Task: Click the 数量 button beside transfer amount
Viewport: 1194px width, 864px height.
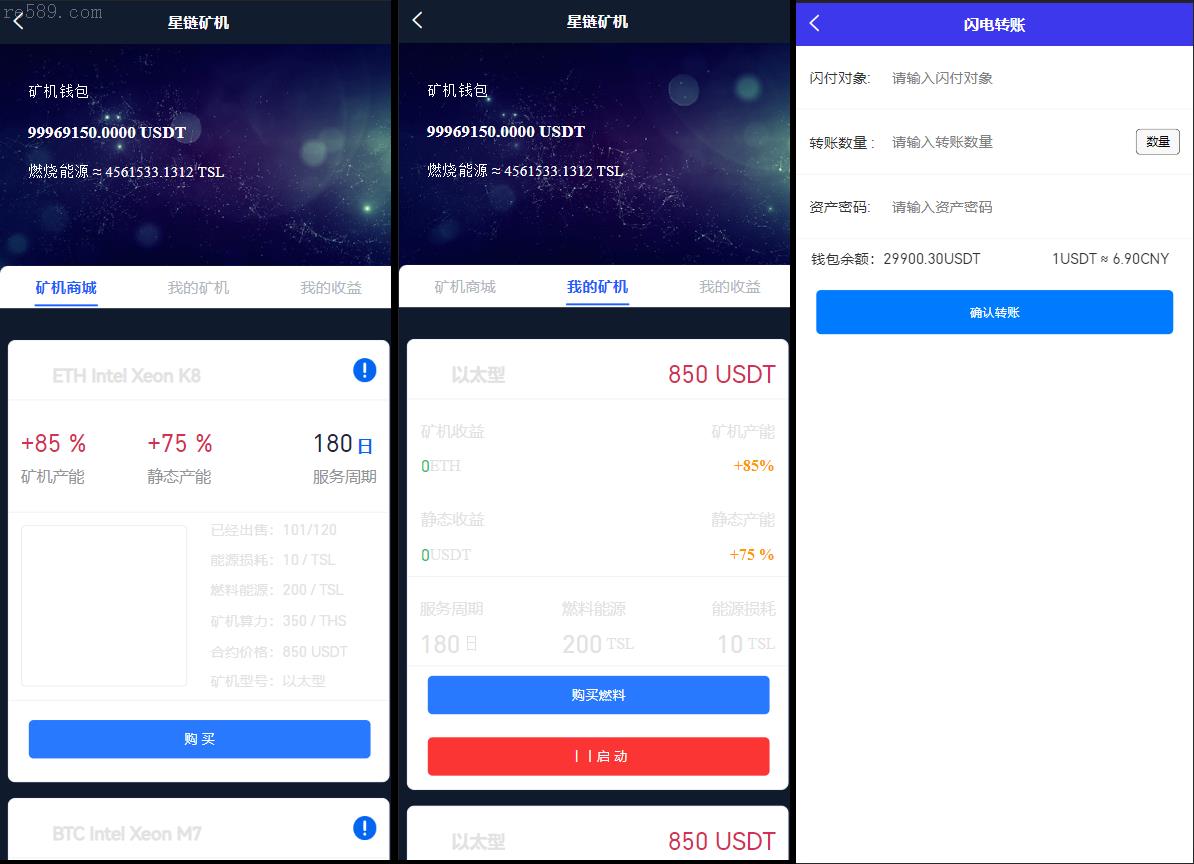Action: click(x=1157, y=142)
